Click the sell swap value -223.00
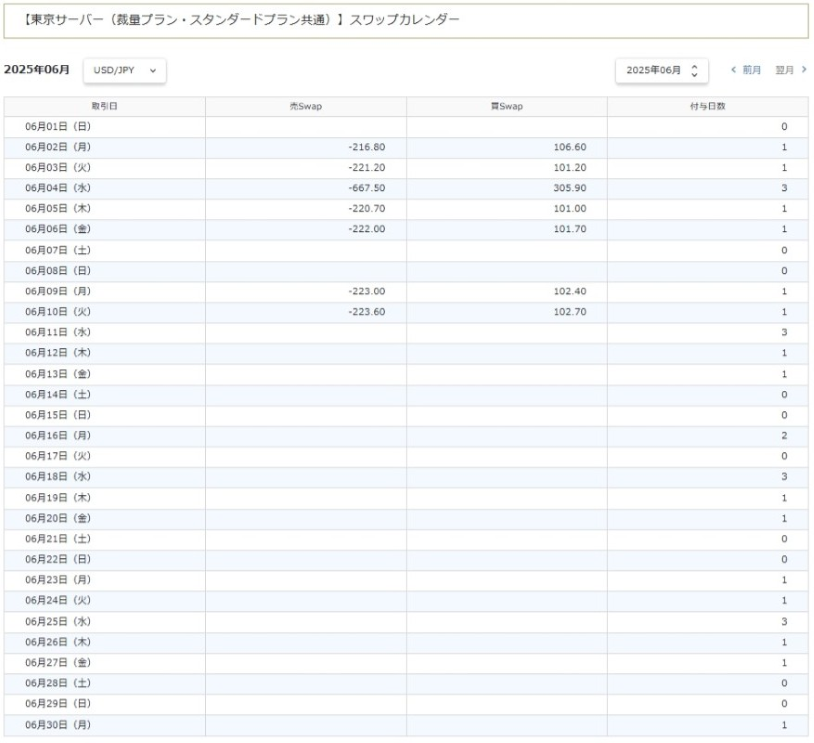Screen dimensions: 814x743 click(x=367, y=292)
